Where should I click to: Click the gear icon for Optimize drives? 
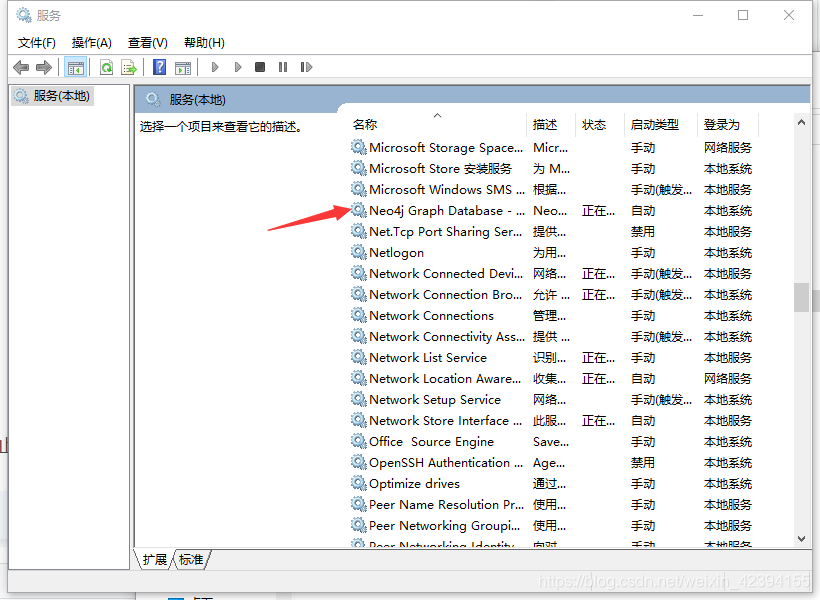click(x=359, y=483)
